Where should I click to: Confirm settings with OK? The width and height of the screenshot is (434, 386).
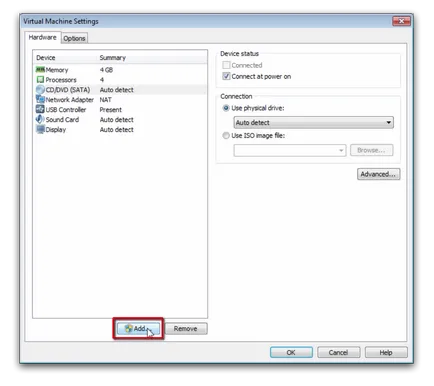click(291, 352)
